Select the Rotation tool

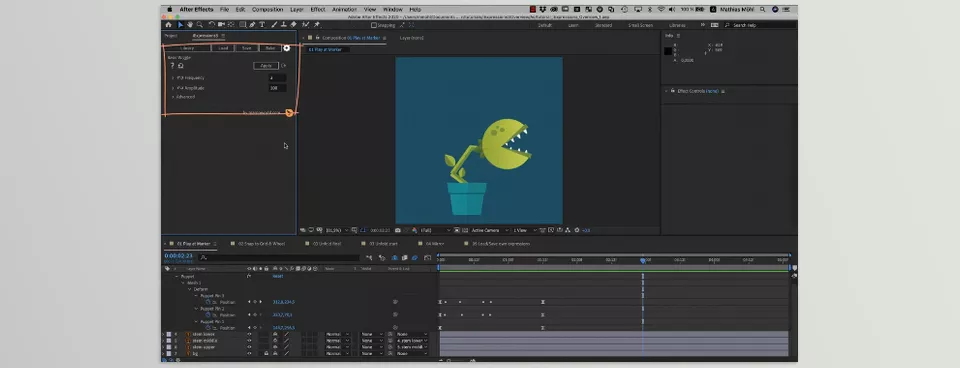[212, 24]
